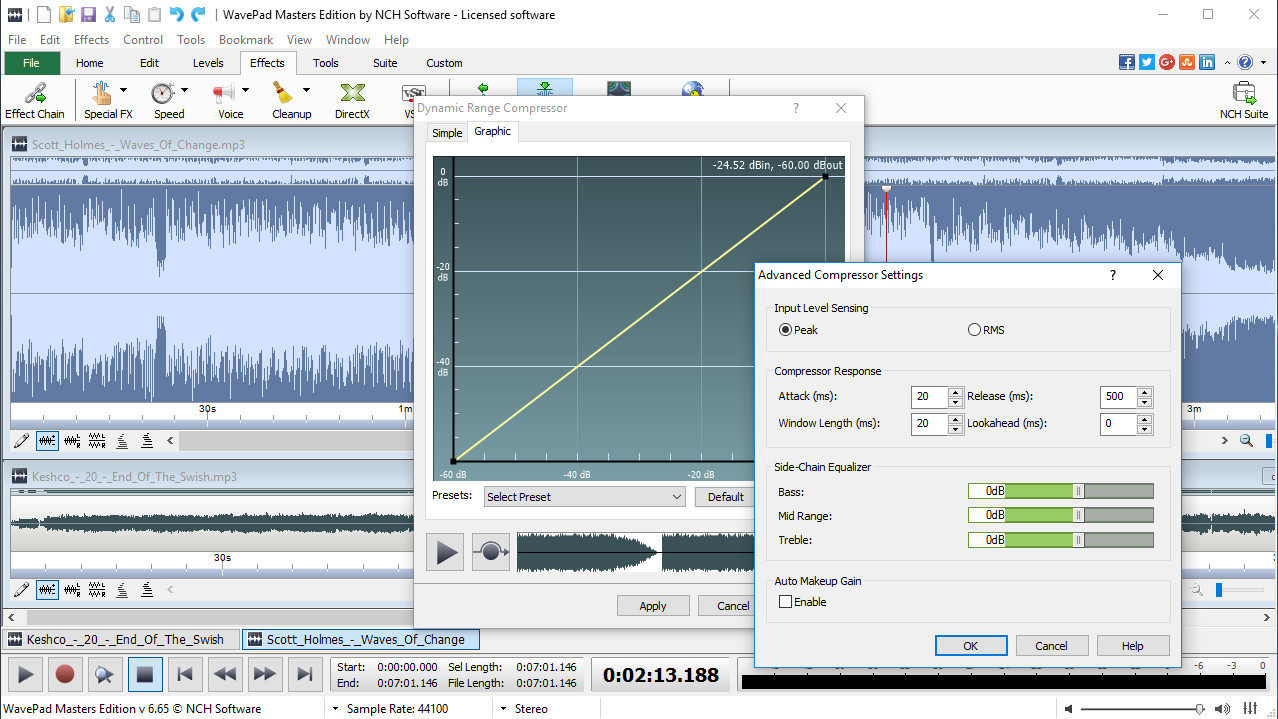Switch to the Simple tab
The width and height of the screenshot is (1278, 719).
pyautogui.click(x=447, y=133)
